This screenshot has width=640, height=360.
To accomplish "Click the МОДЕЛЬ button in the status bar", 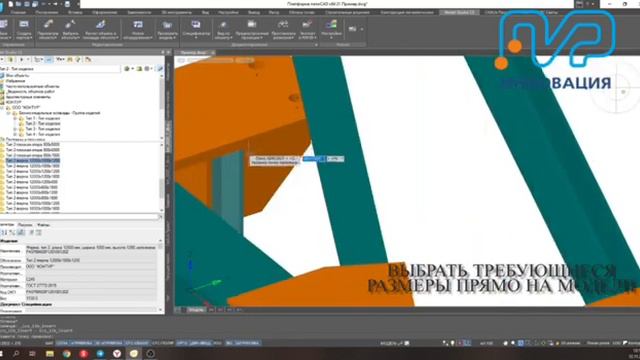I will click(x=391, y=343).
